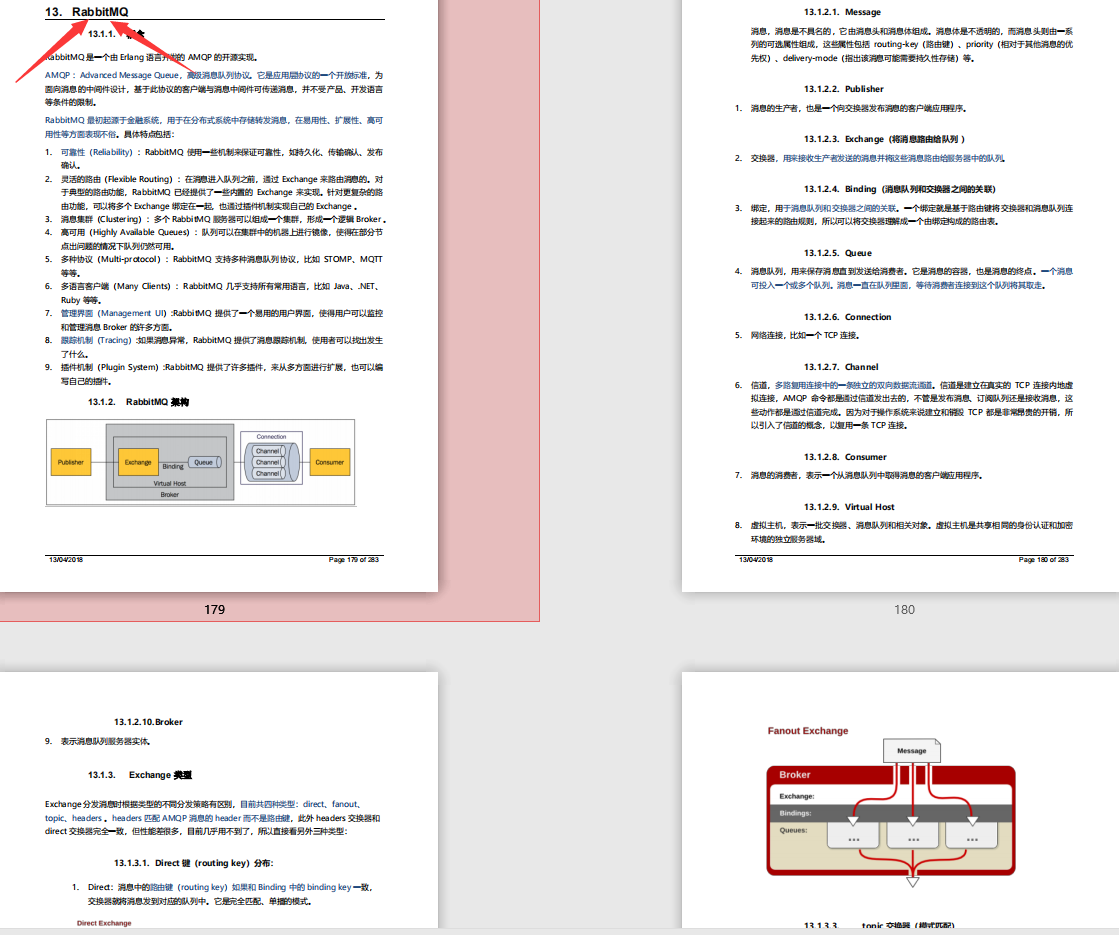1119x935 pixels.
Task: Click list item "跟踪机制 (Tracing)"
Action: click(x=96, y=340)
